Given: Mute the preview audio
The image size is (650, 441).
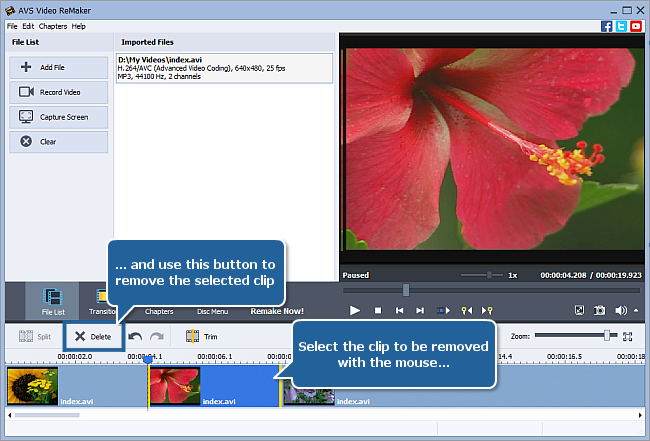Looking at the screenshot, I should point(621,310).
